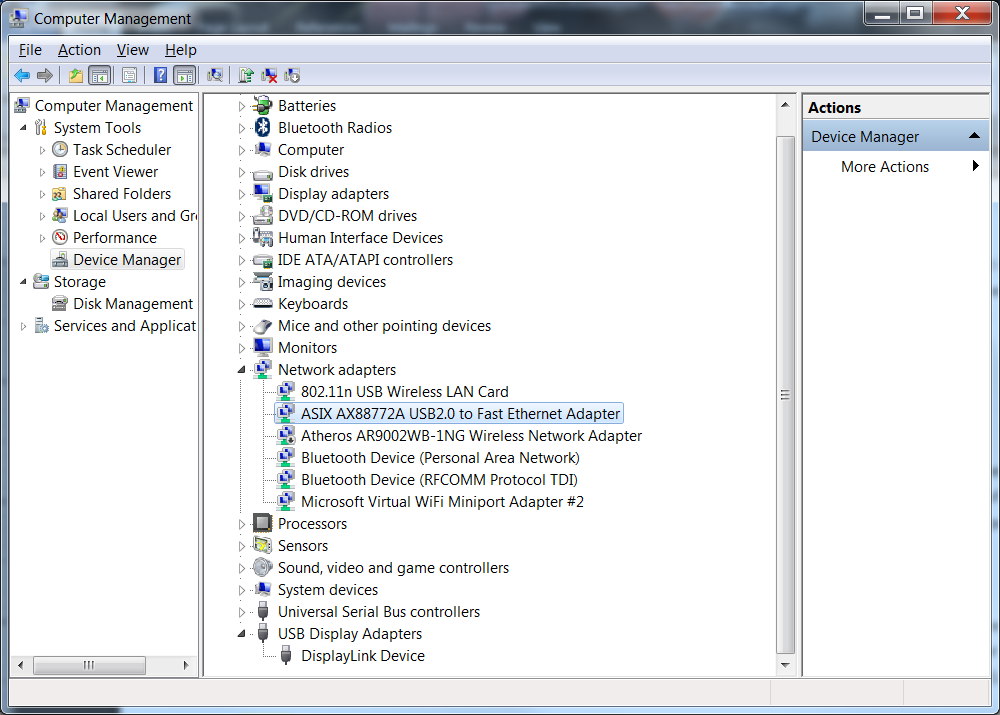
Task: Expand Universal Serial Bus controllers
Action: coord(242,612)
